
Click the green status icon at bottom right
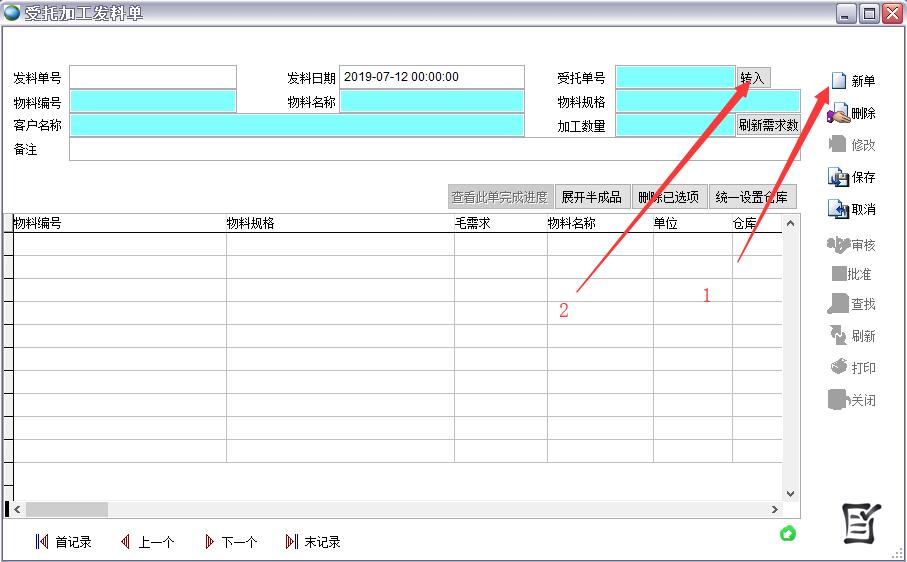(787, 534)
